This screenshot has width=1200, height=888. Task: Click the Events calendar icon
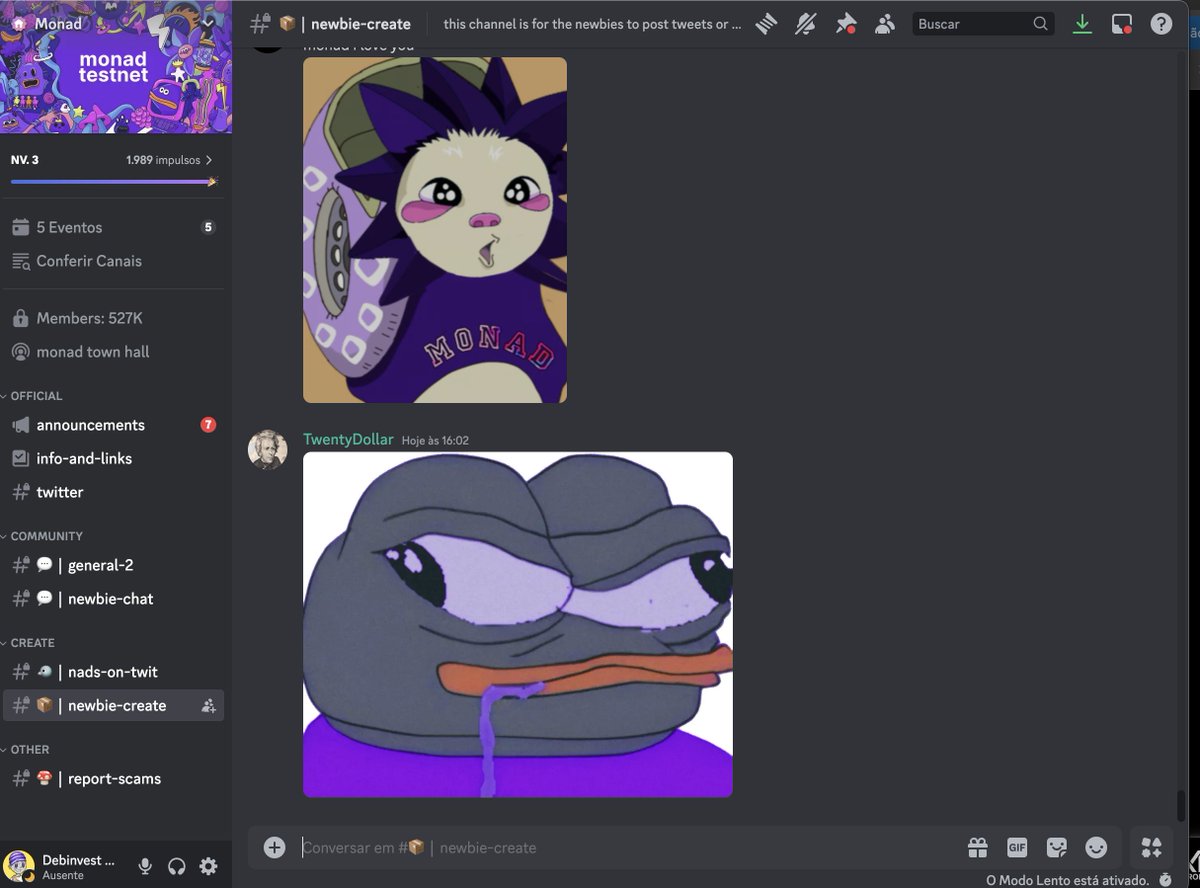tap(20, 227)
